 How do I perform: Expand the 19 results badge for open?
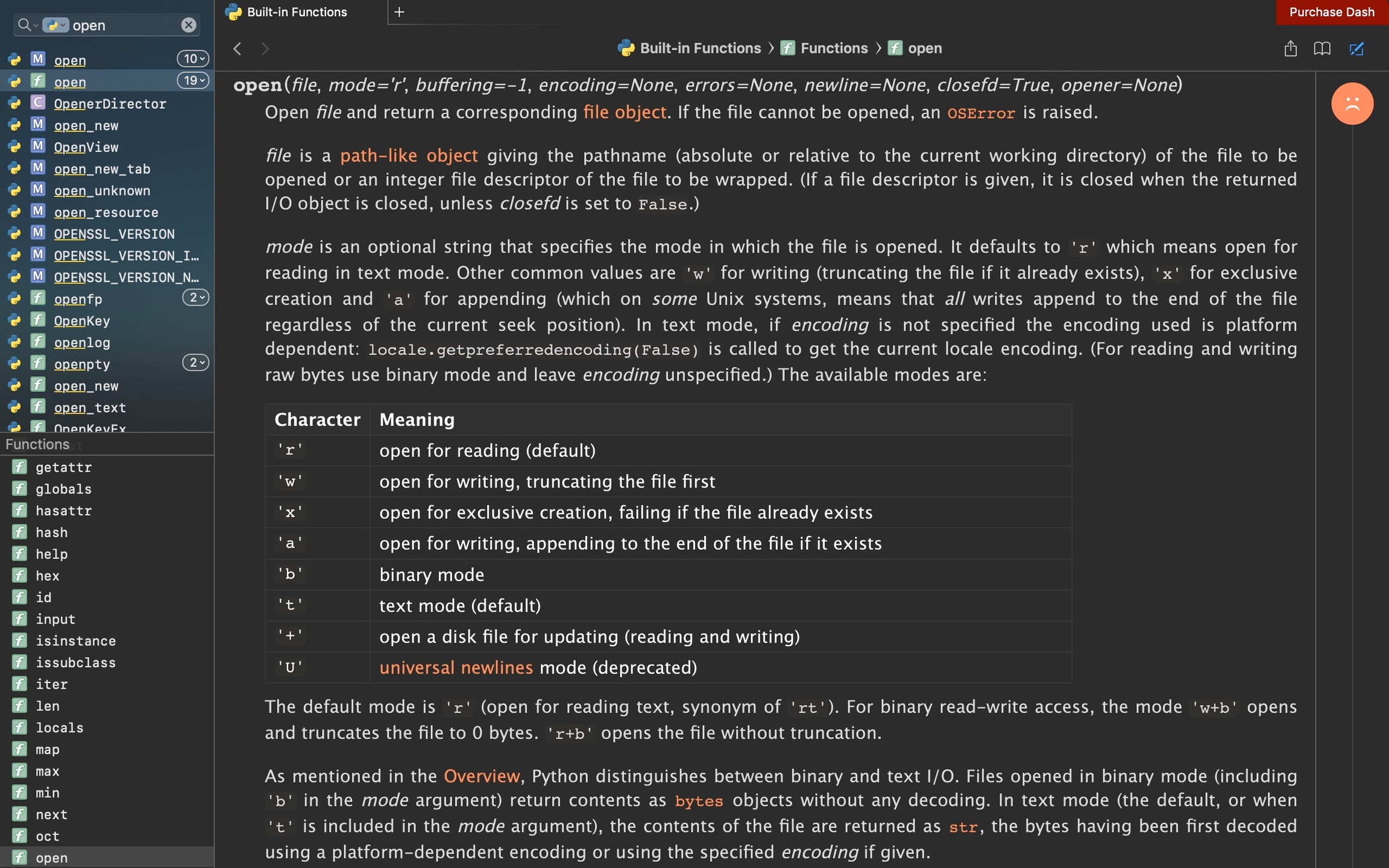click(193, 80)
